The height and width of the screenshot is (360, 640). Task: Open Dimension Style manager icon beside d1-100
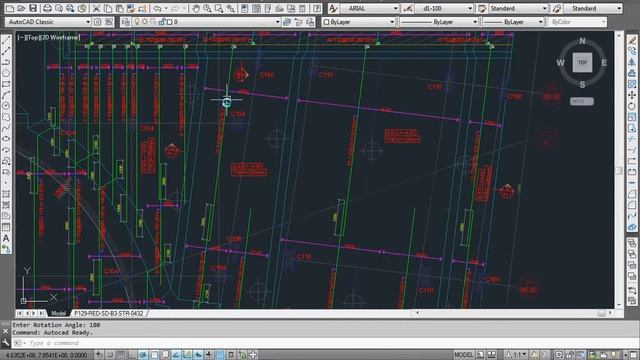[407, 8]
